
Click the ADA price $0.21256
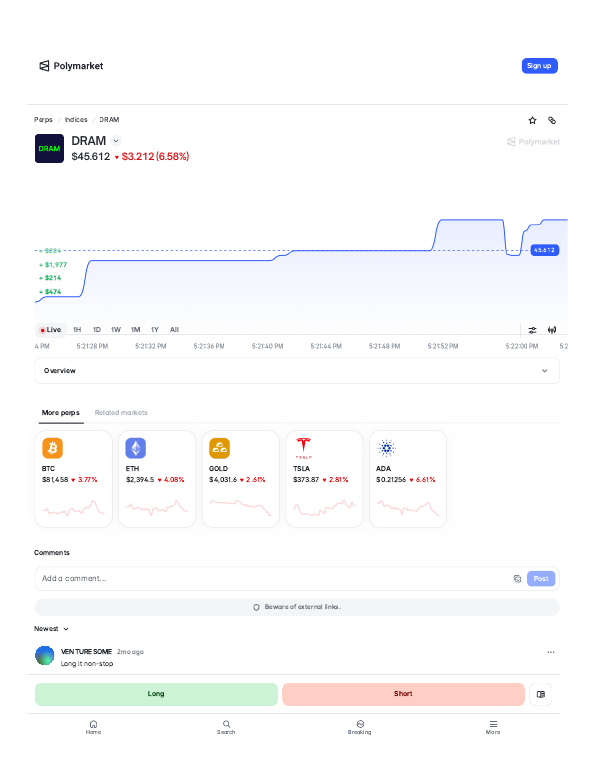click(391, 480)
